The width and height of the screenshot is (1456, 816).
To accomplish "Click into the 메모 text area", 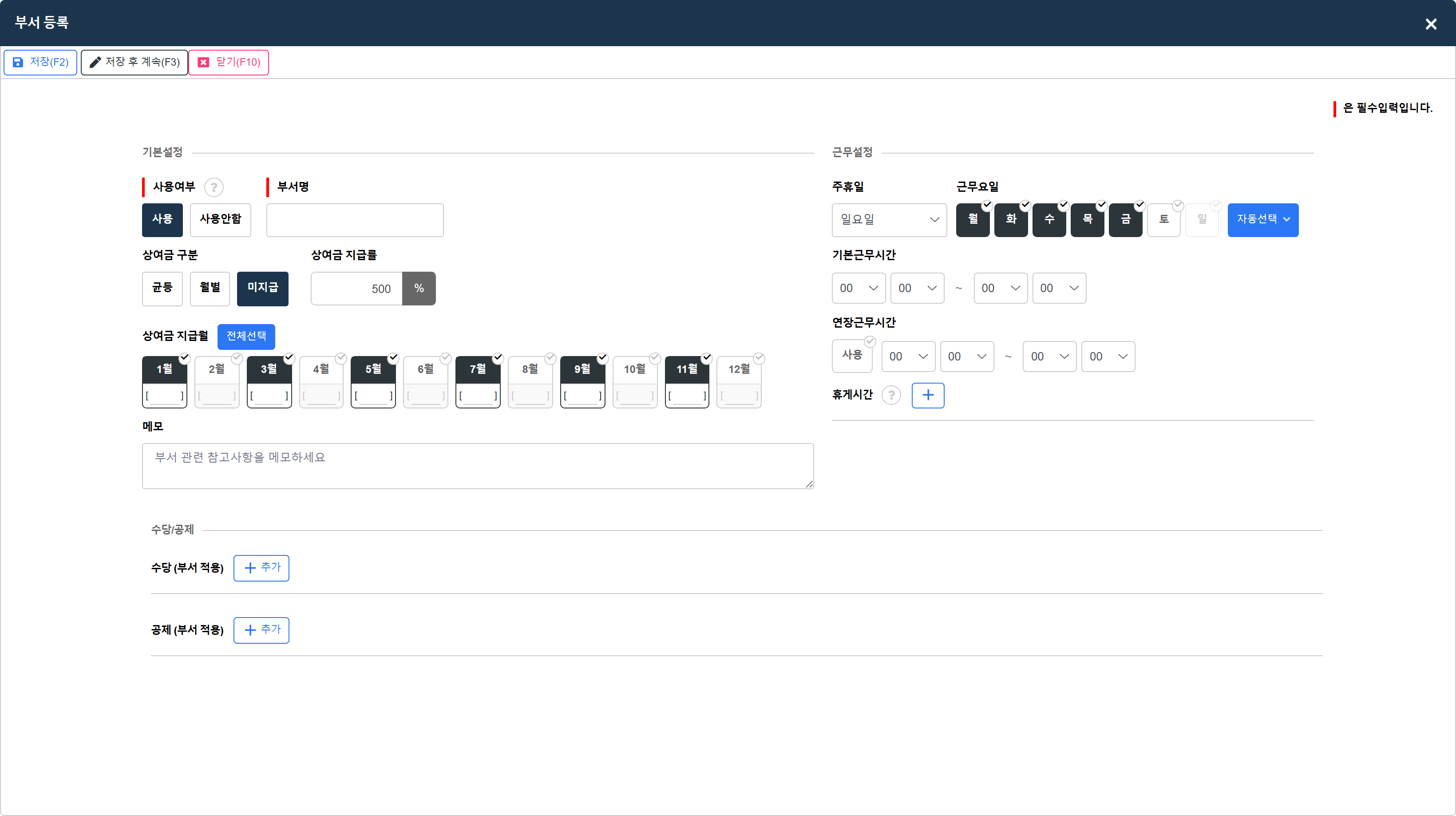I will coord(478,466).
